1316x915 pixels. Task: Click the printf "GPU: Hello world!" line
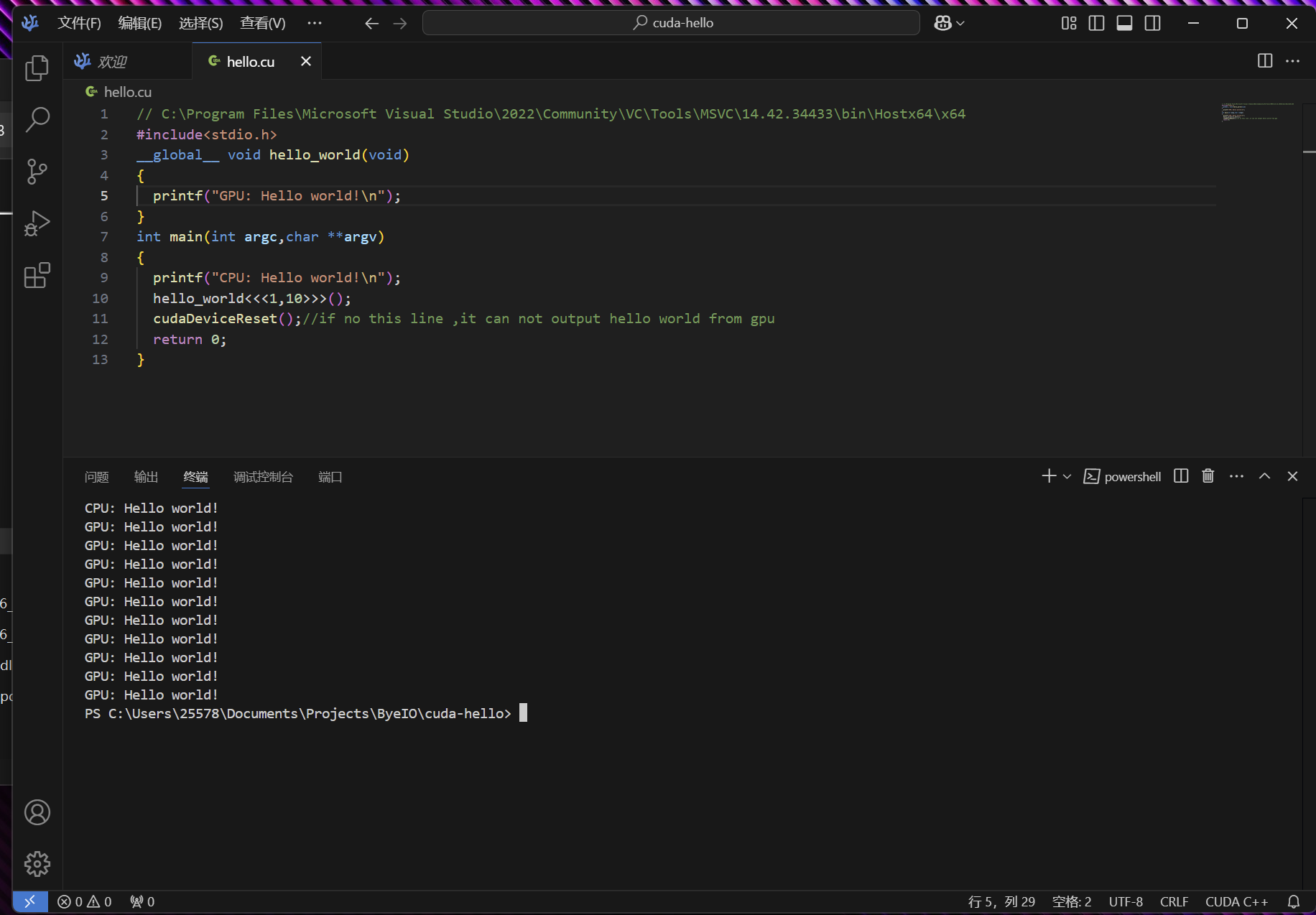pyautogui.click(x=277, y=195)
